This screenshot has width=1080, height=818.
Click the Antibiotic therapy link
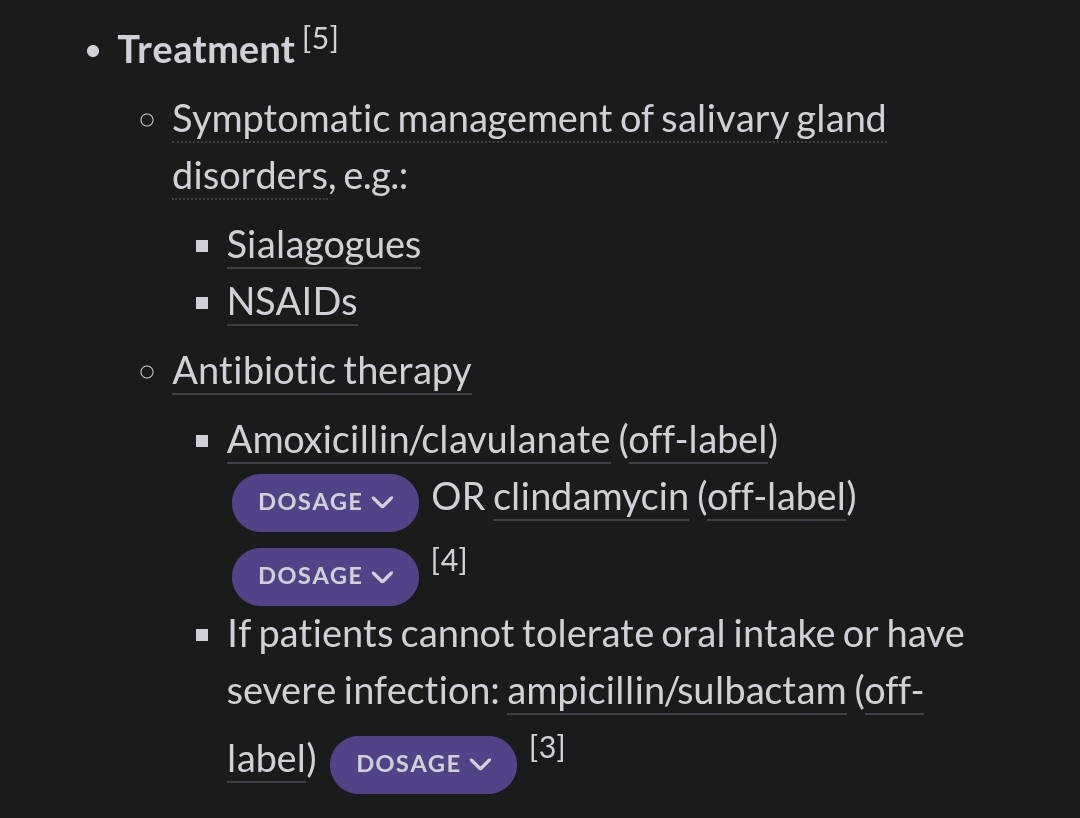point(321,371)
